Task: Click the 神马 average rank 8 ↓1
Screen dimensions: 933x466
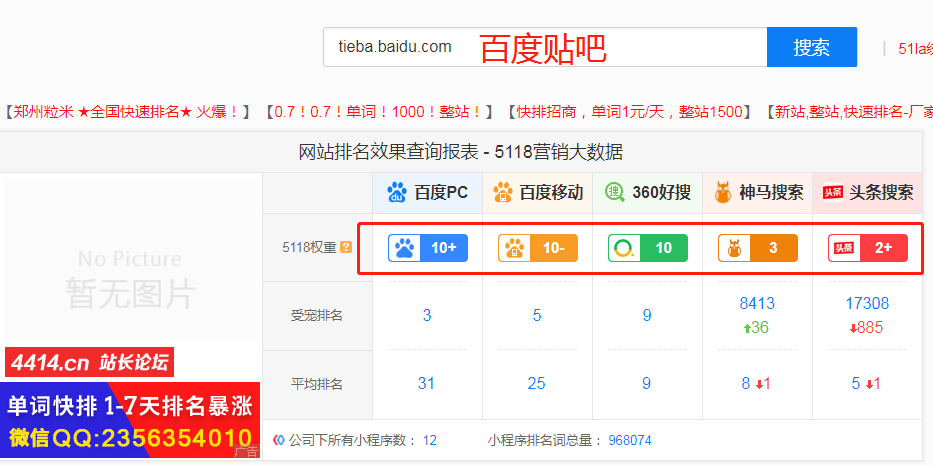Action: 756,384
